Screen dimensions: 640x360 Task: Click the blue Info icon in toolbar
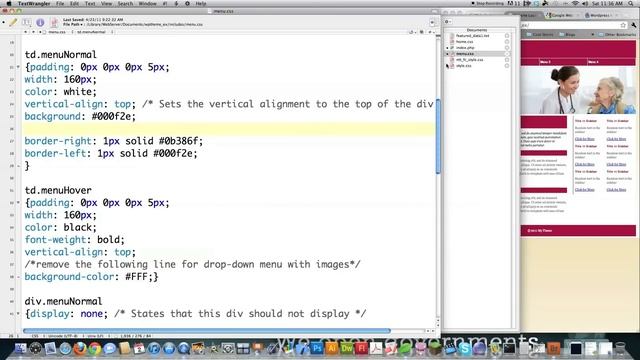(x=40, y=22)
